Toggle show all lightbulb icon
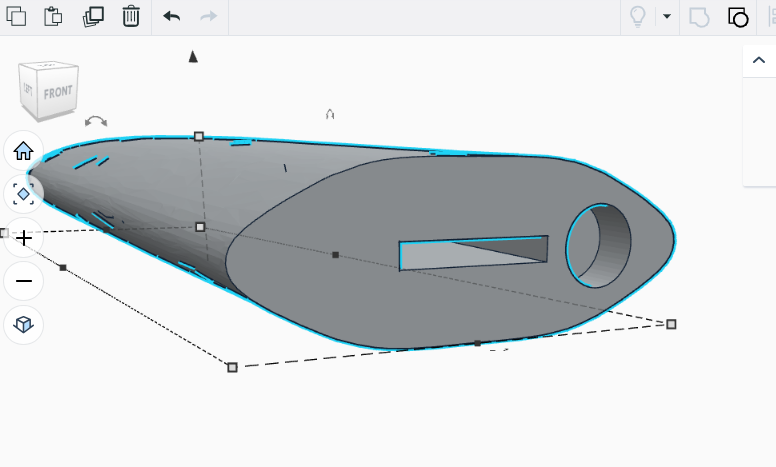776x467 pixels. click(637, 16)
